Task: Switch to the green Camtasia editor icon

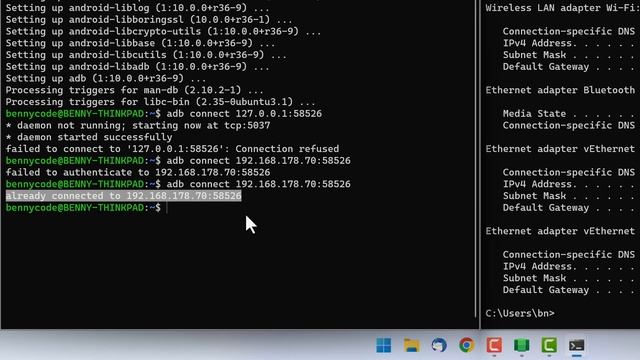Action: tap(549, 345)
